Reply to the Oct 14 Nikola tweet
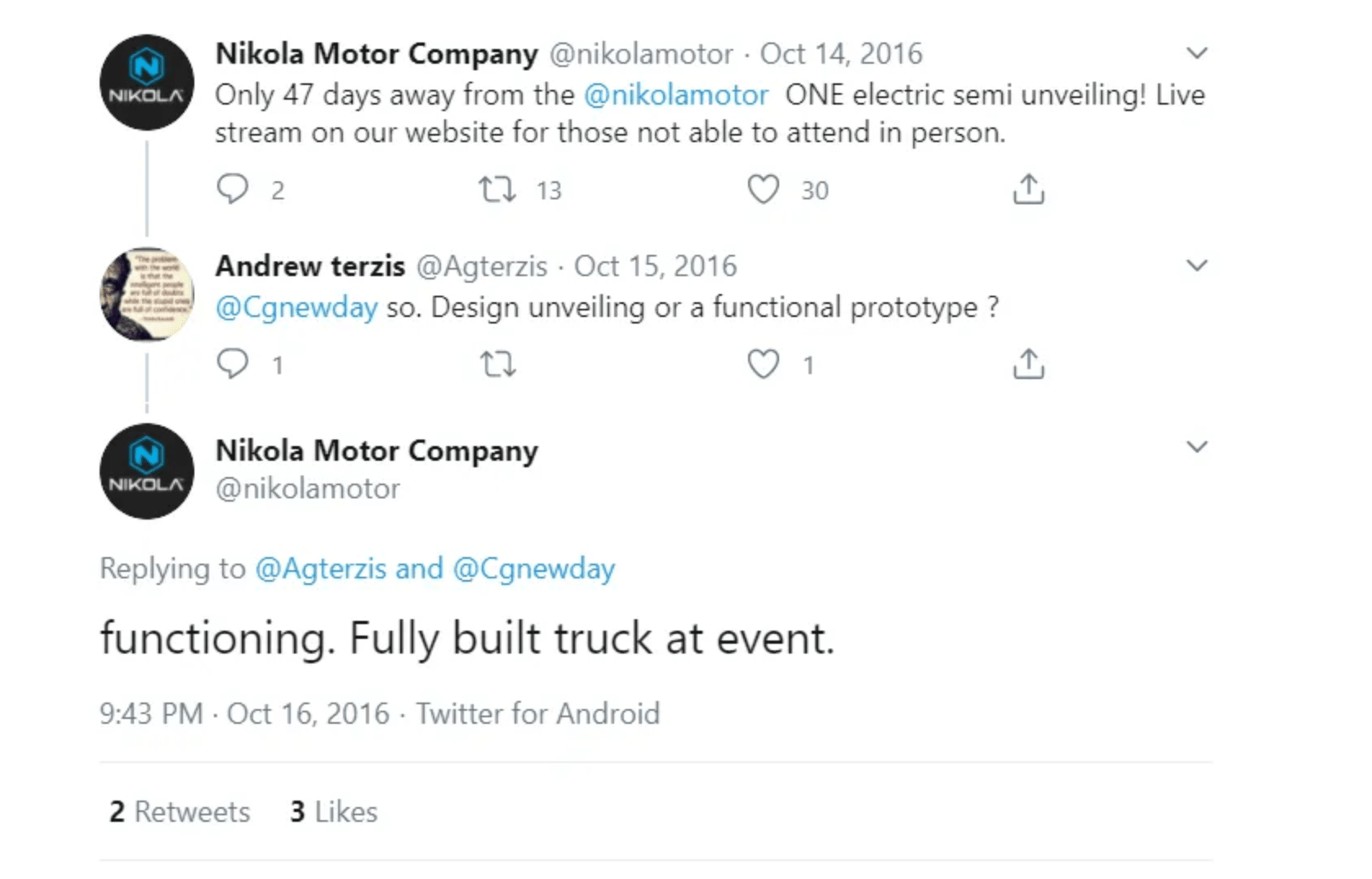1372x879 pixels. point(233,190)
